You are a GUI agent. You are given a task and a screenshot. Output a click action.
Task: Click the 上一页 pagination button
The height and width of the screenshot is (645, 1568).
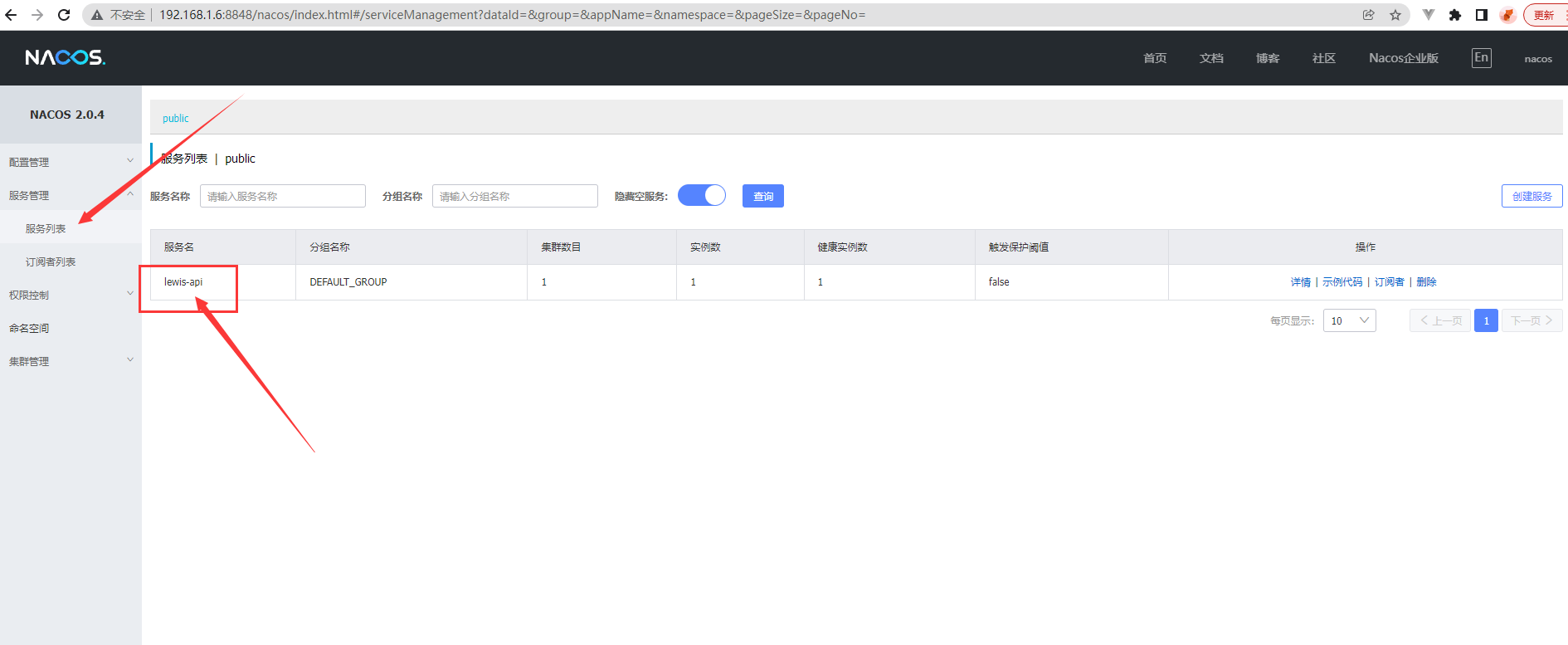point(1440,320)
